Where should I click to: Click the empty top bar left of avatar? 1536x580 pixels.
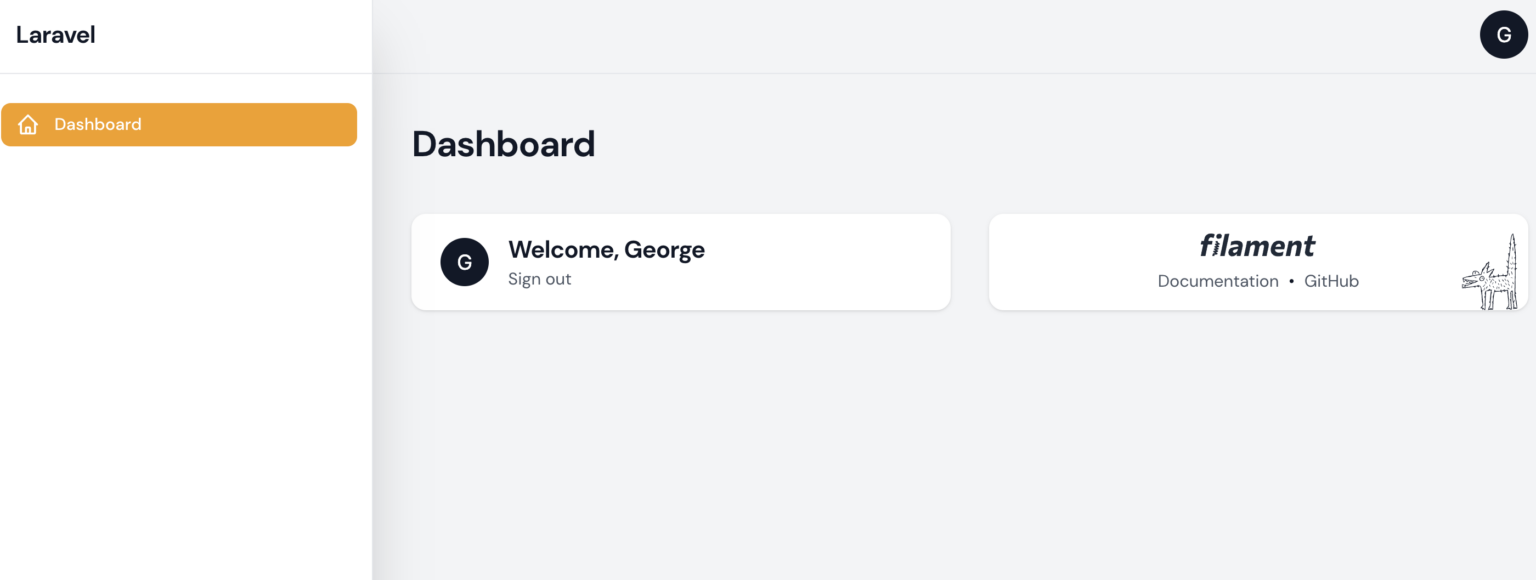point(900,36)
